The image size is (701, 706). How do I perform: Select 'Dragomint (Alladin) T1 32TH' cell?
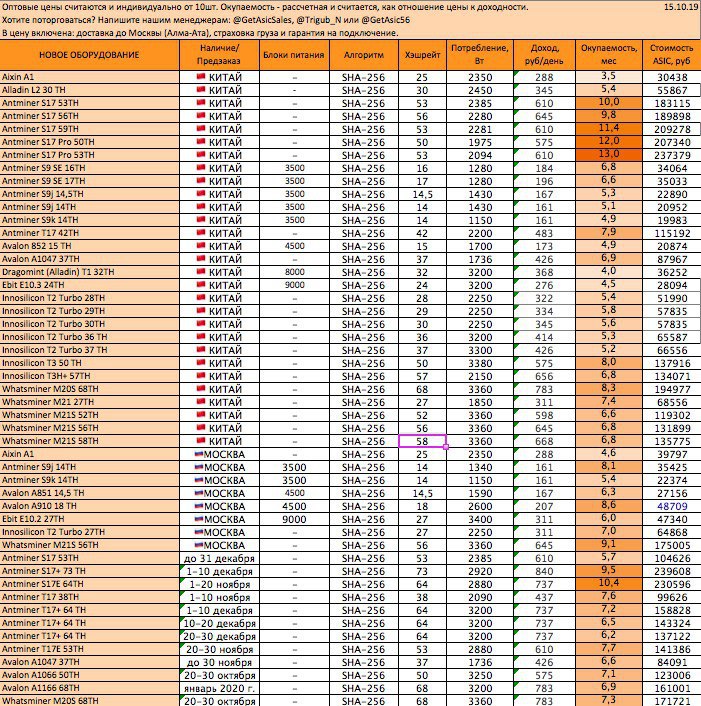(90, 272)
